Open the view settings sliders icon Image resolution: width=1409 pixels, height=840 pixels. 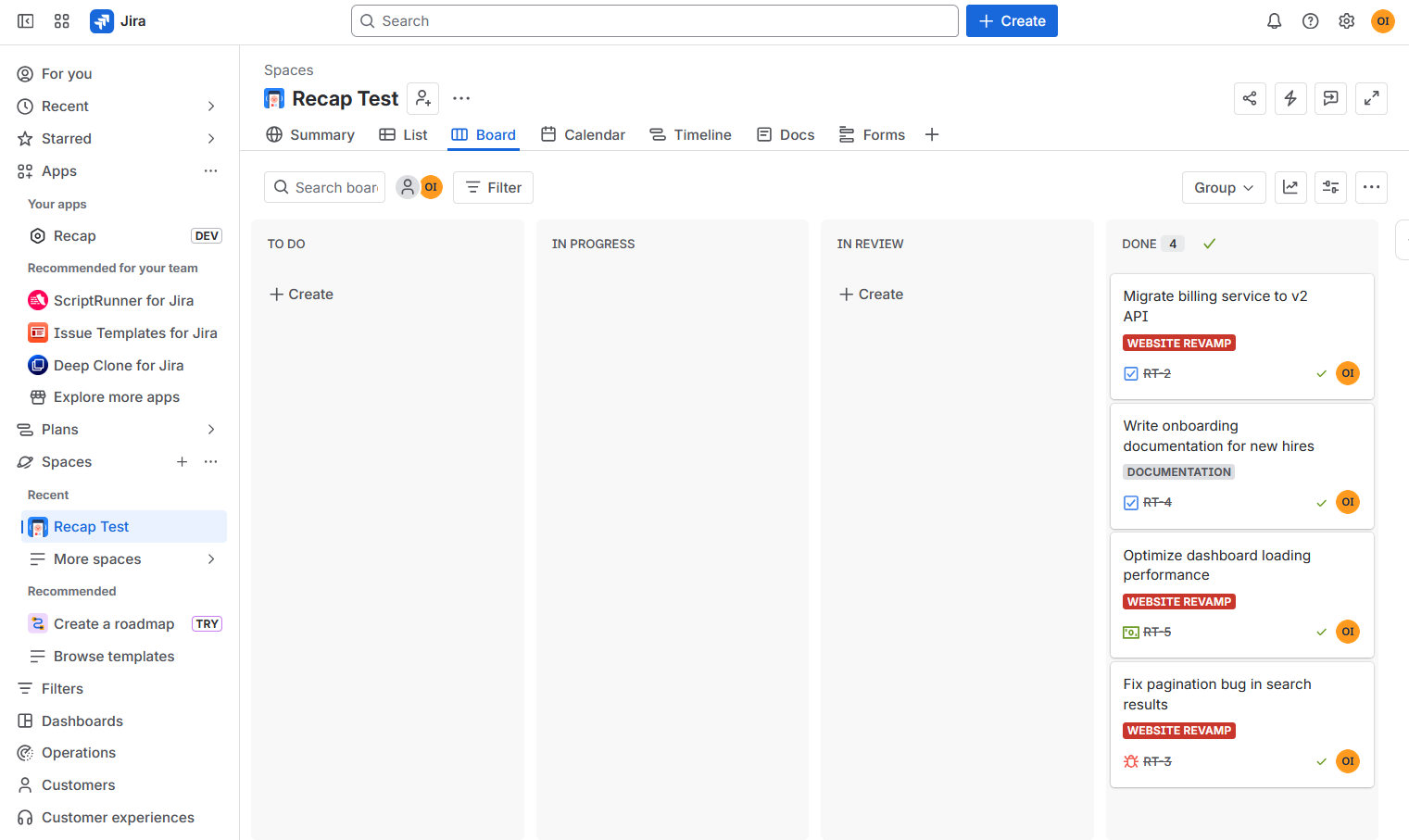point(1331,187)
